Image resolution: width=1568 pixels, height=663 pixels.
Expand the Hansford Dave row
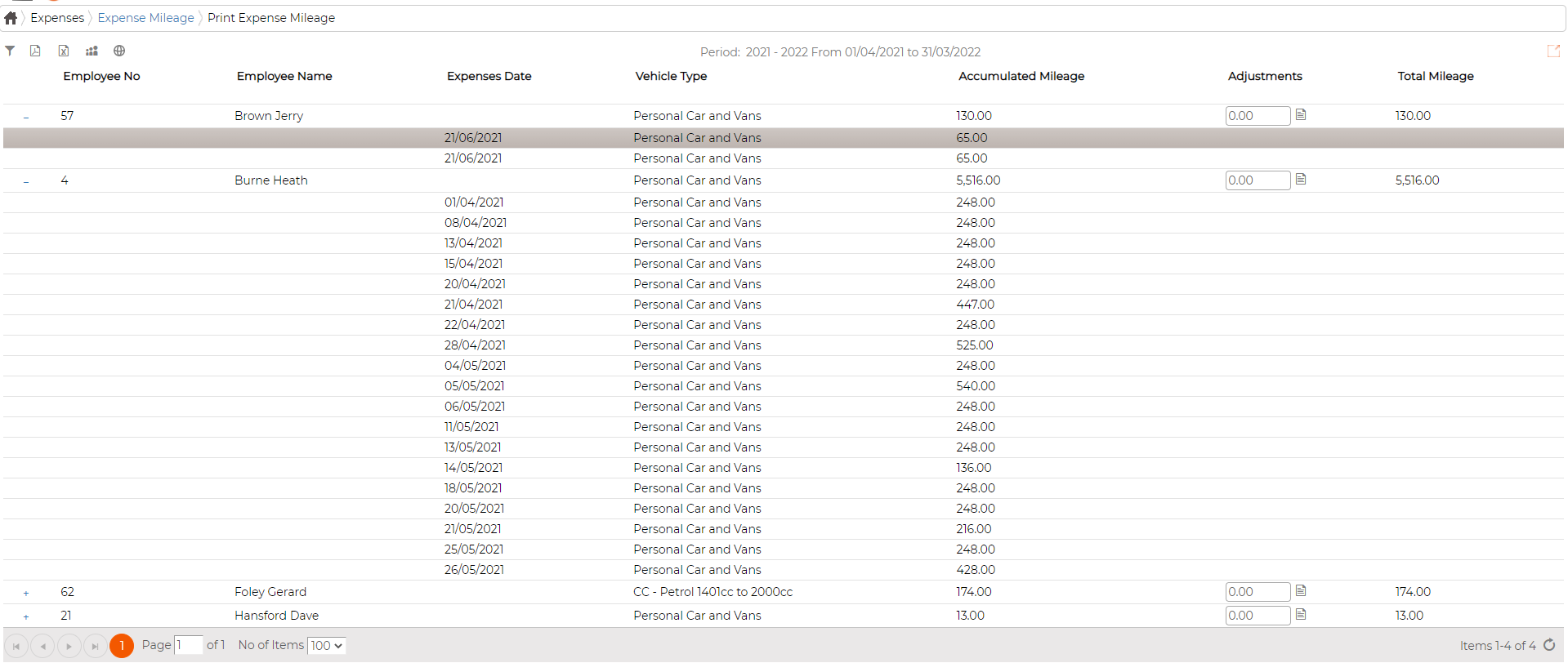[x=26, y=617]
